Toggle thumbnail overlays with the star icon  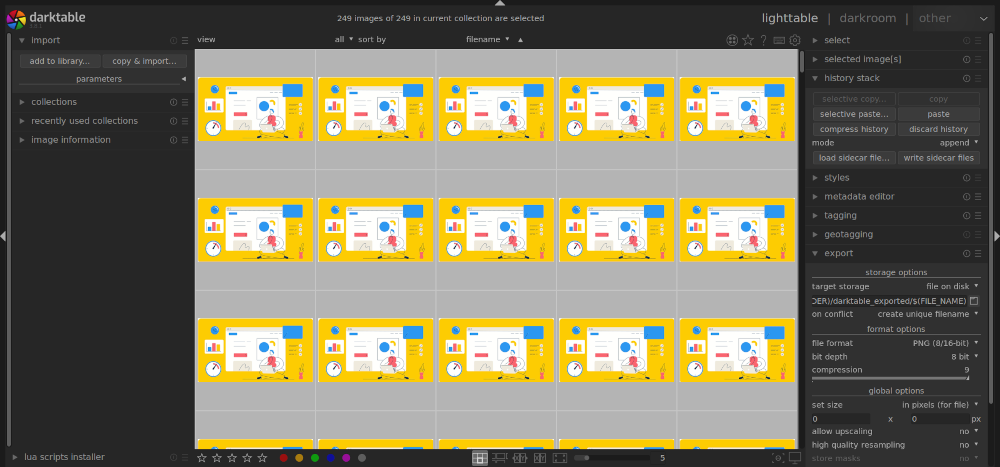pyautogui.click(x=747, y=40)
